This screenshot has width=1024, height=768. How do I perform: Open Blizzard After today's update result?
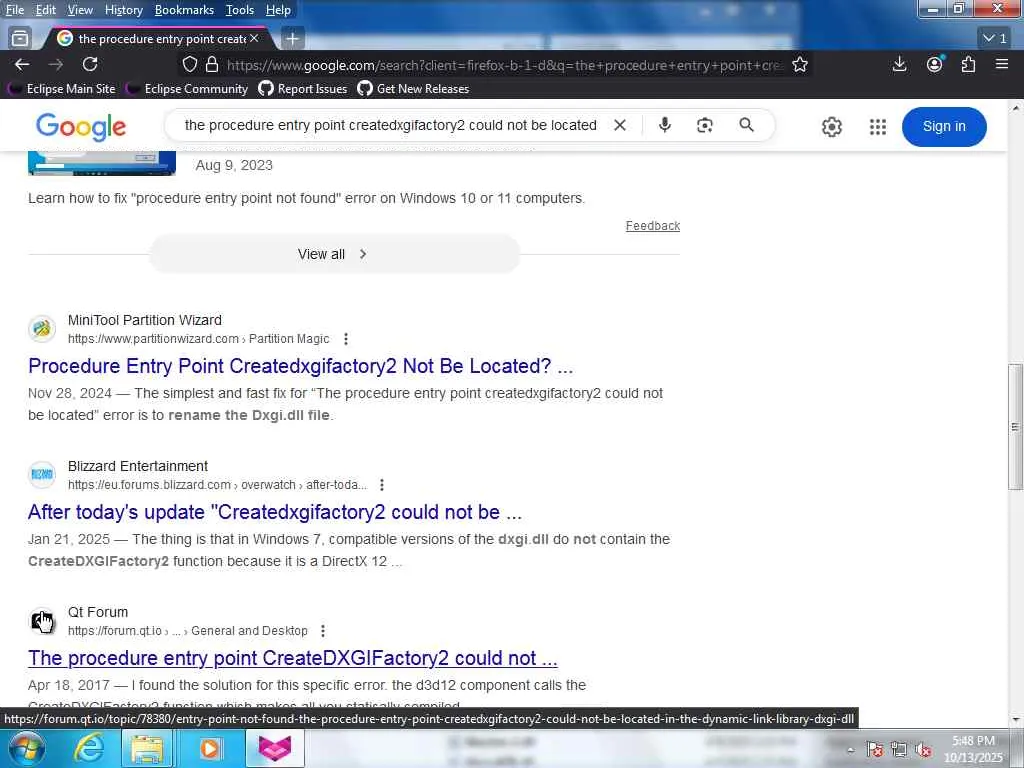(x=275, y=512)
